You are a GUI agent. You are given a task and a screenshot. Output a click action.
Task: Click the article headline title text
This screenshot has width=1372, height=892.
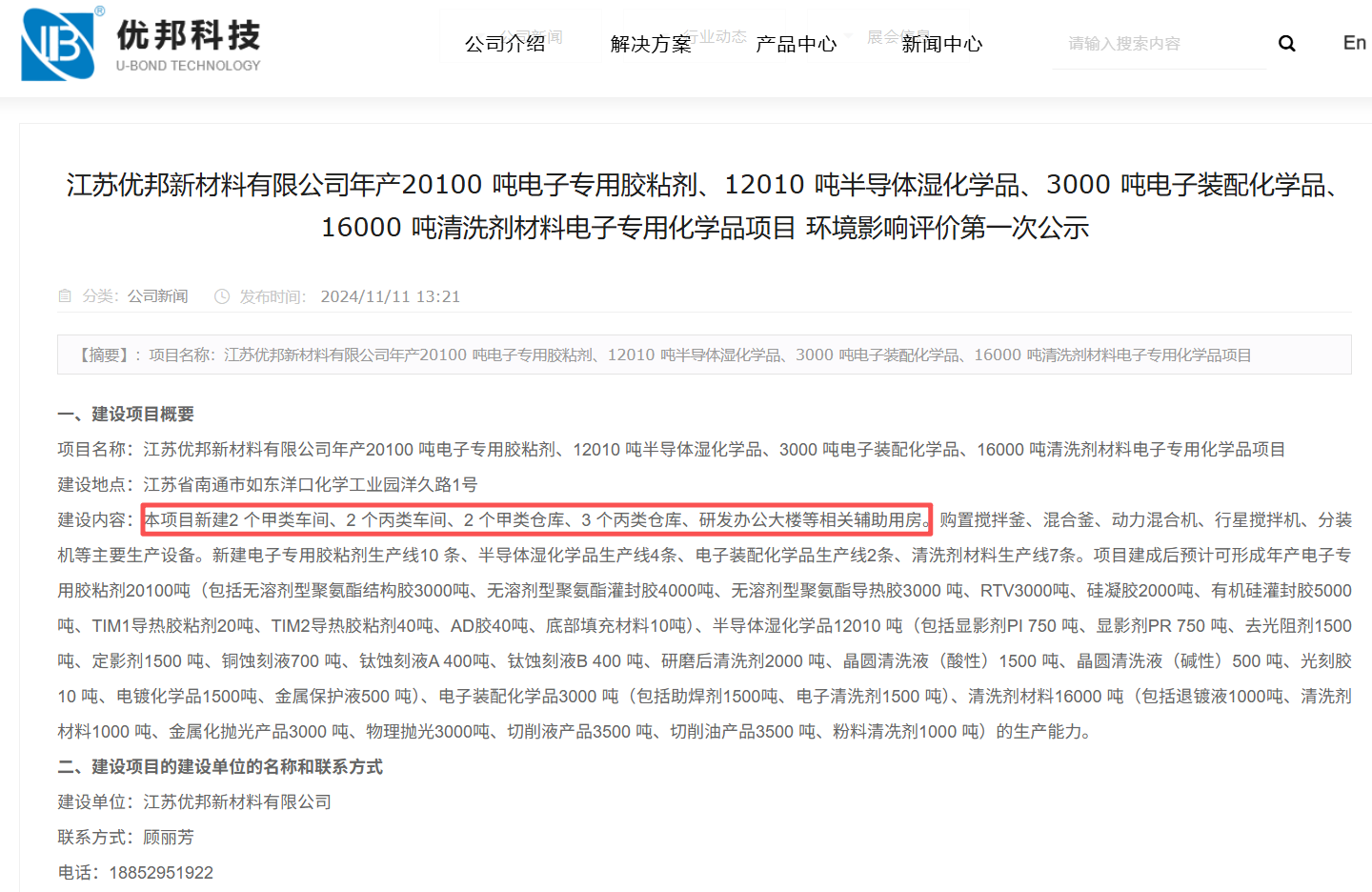point(705,206)
